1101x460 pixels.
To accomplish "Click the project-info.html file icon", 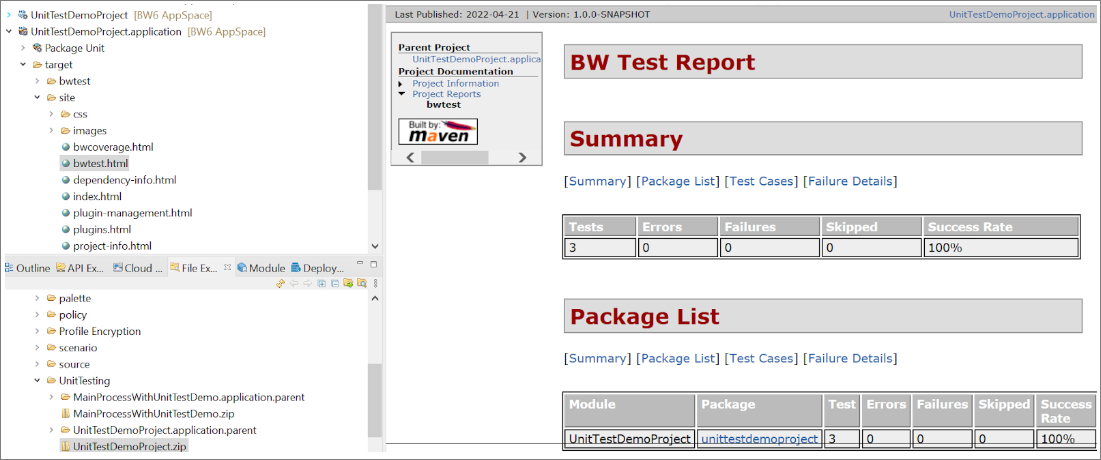I will (66, 246).
